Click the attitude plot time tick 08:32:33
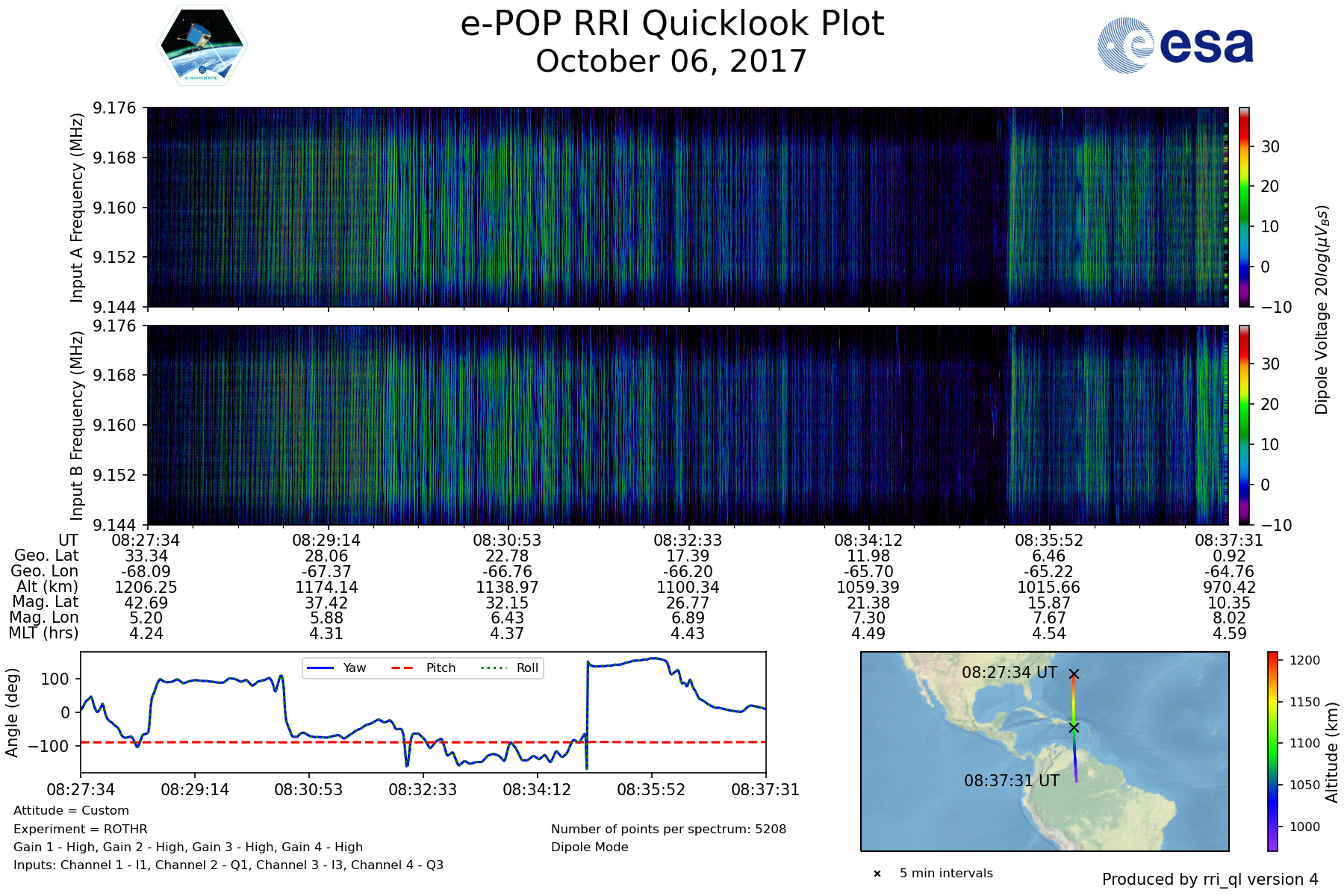Image resolution: width=1344 pixels, height=896 pixels. [x=423, y=789]
